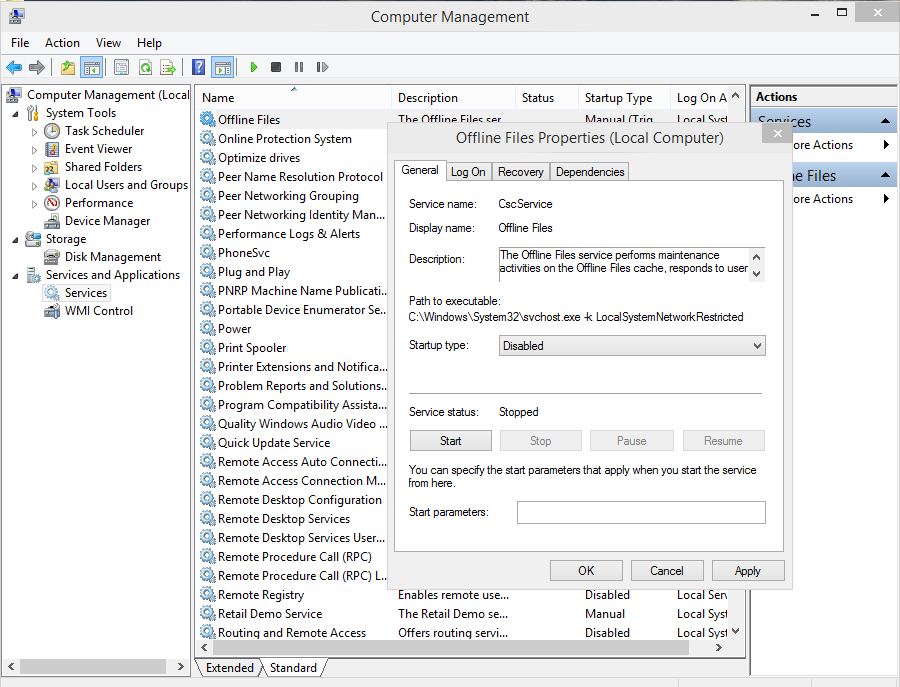This screenshot has height=687, width=900.
Task: Select Performance in the tree
Action: pos(99,203)
